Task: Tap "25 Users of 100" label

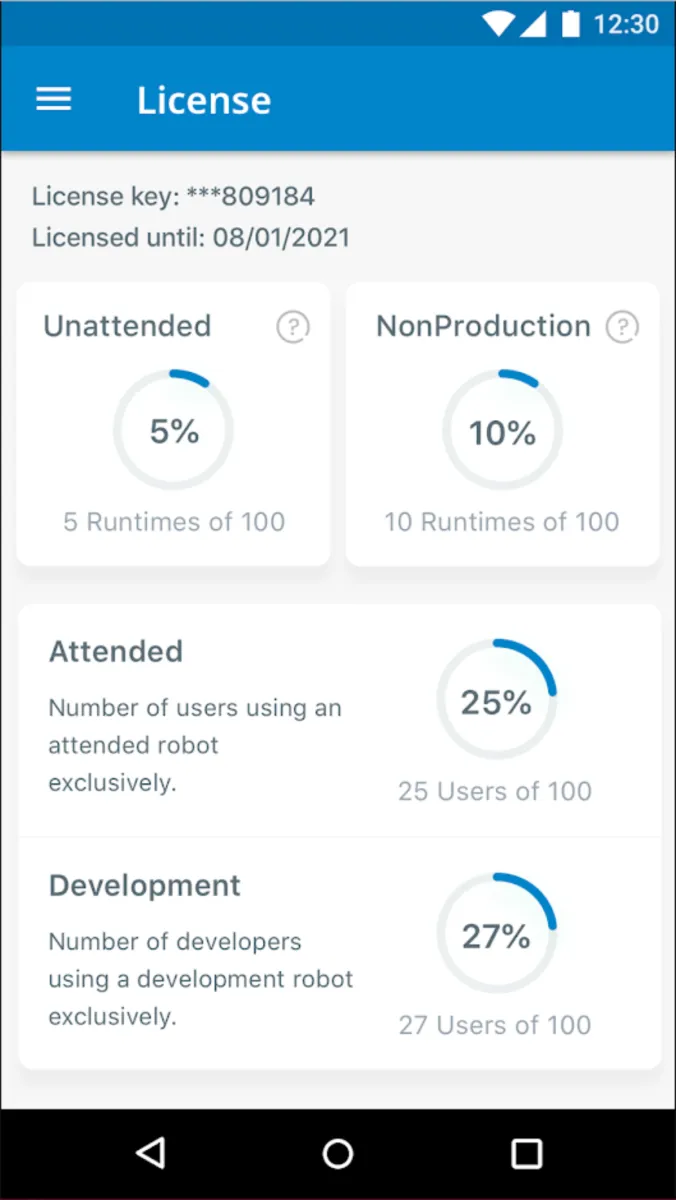Action: pos(495,791)
